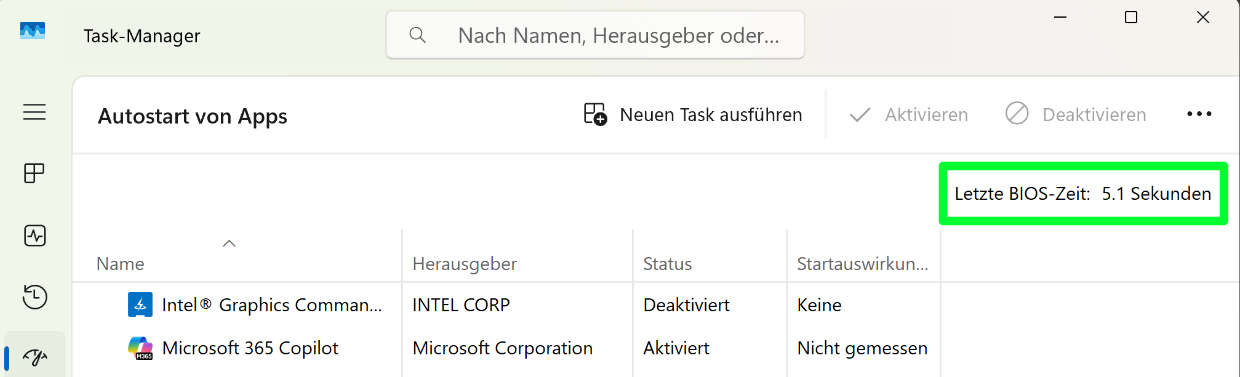Image resolution: width=1240 pixels, height=377 pixels.
Task: Open the App history icon in sidebar
Action: (x=35, y=297)
